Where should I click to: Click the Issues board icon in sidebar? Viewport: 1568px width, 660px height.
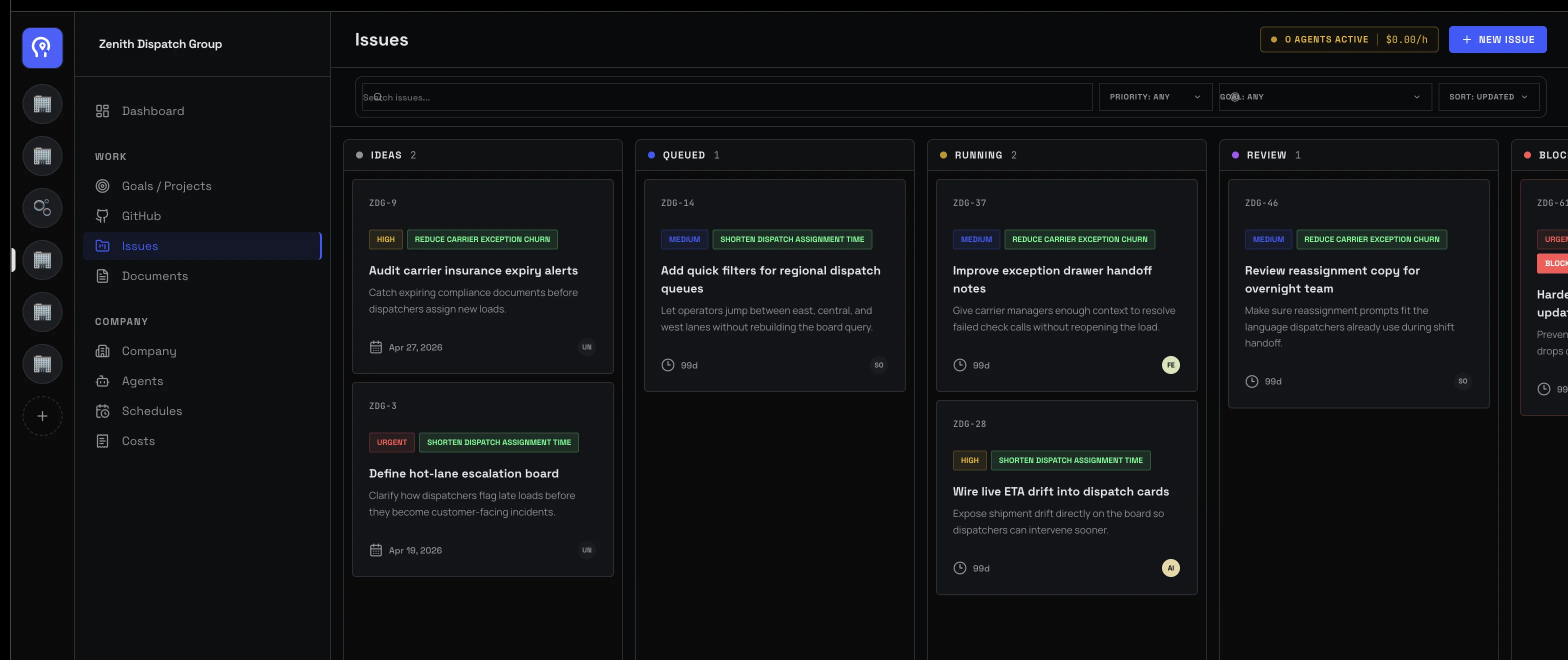(102, 246)
